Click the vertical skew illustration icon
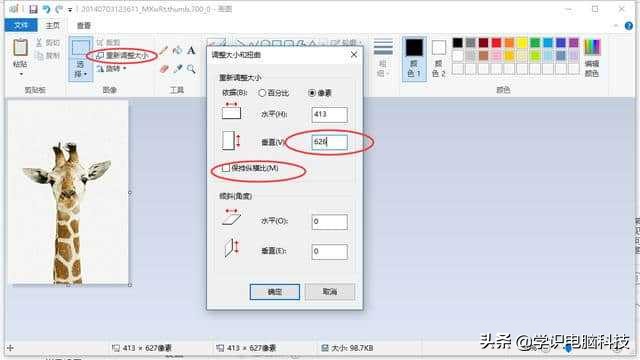640x360 pixels. pyautogui.click(x=231, y=247)
